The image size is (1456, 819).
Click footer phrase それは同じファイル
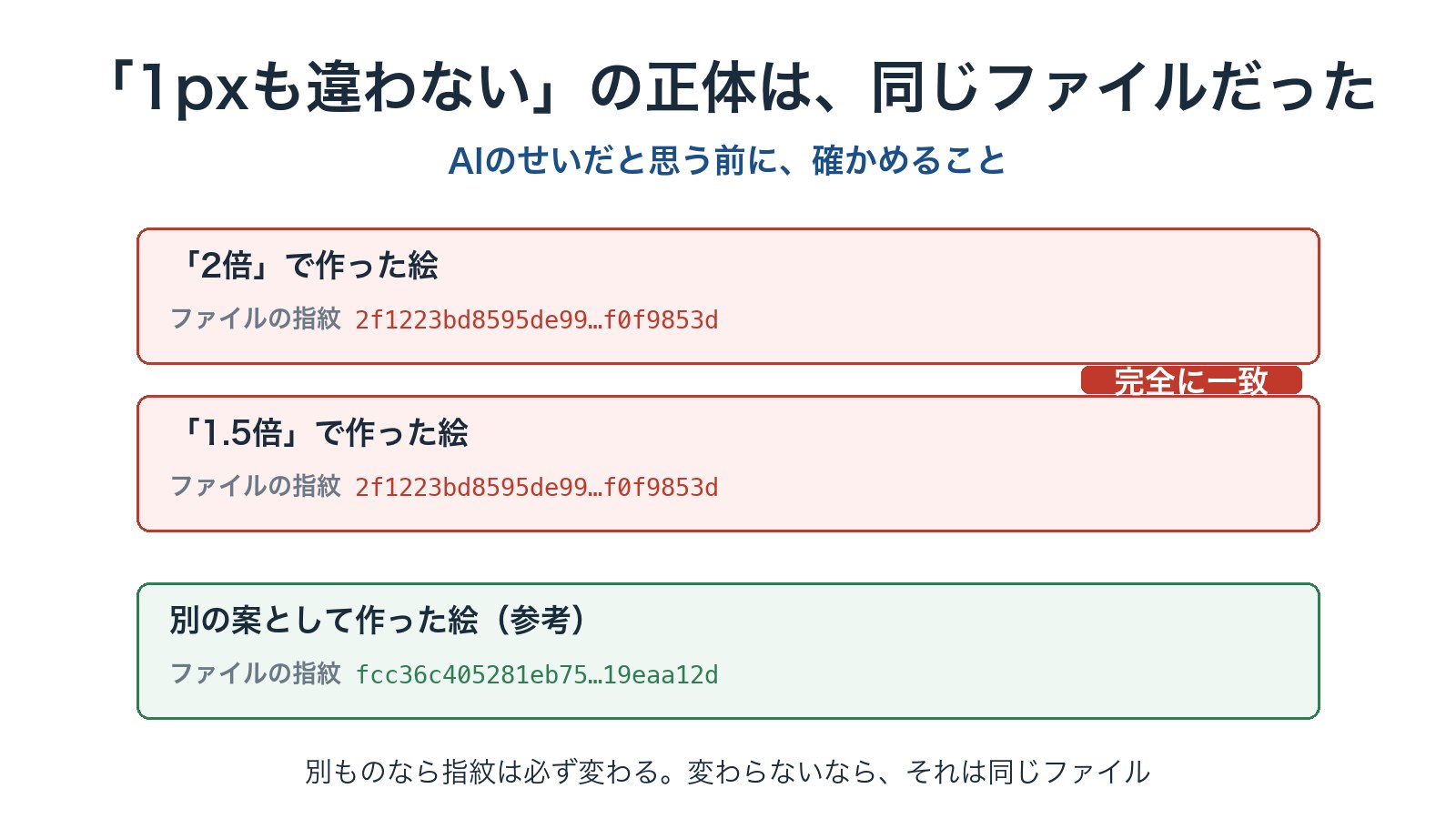coord(1028,772)
